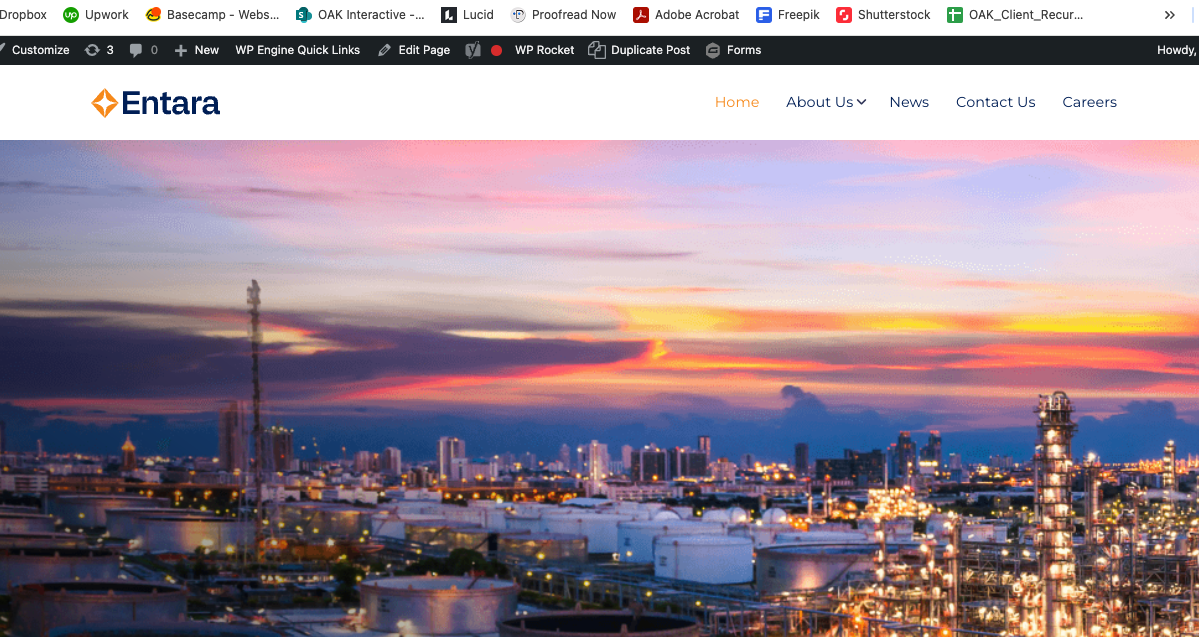Click the WordPress updates refresh icon

click(x=92, y=49)
